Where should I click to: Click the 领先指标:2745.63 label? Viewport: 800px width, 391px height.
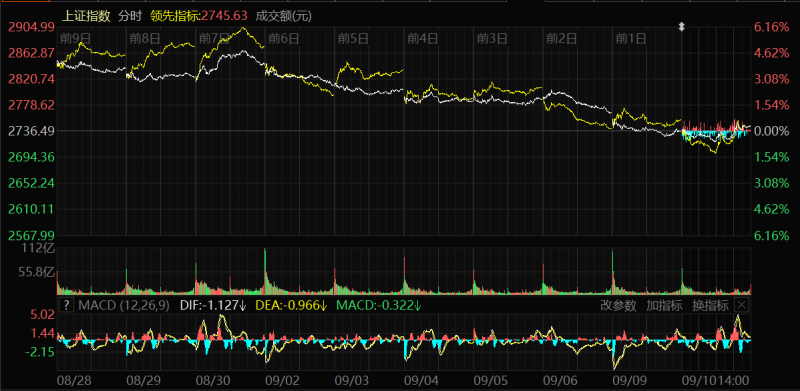(x=199, y=16)
